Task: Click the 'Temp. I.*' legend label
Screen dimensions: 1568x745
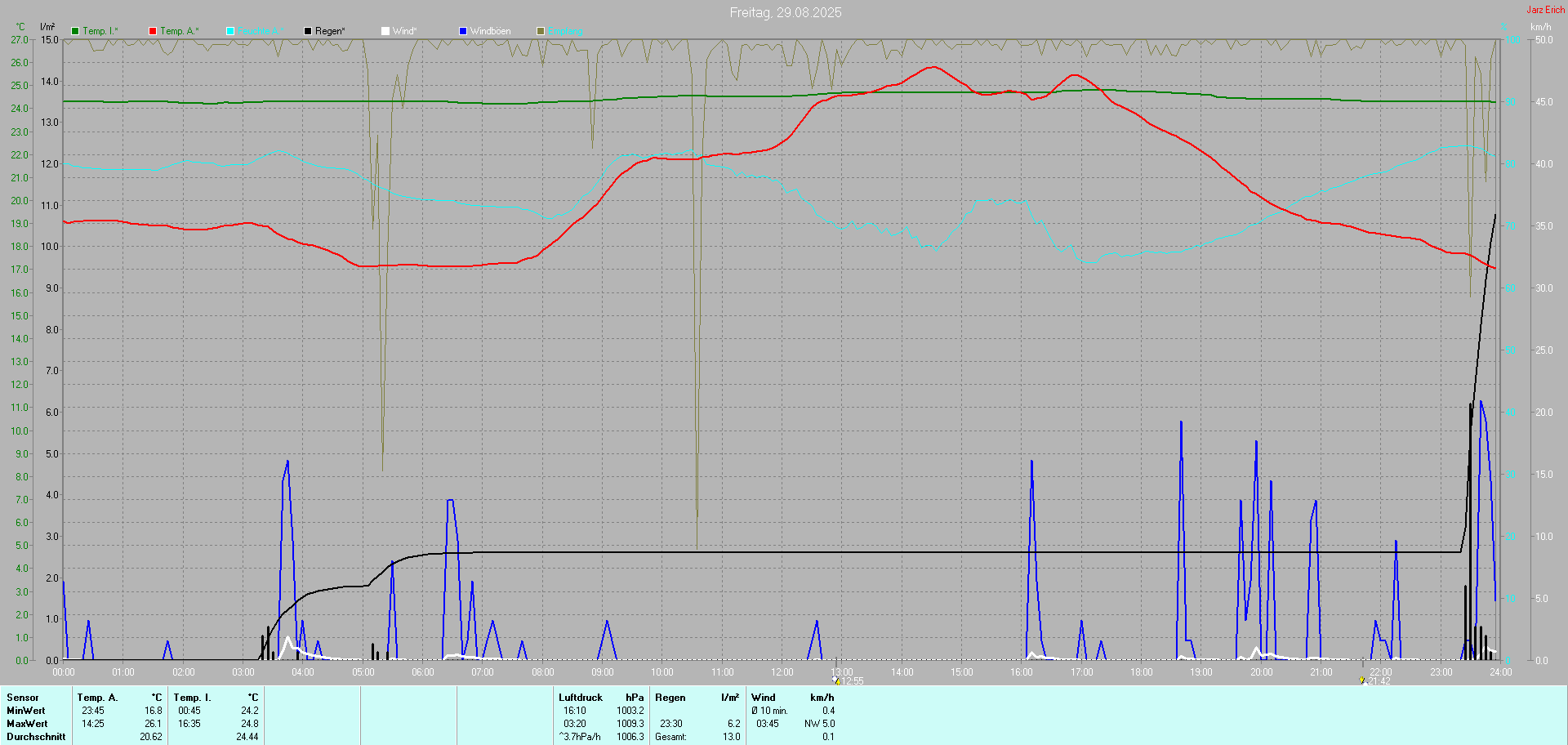Action: pos(100,31)
